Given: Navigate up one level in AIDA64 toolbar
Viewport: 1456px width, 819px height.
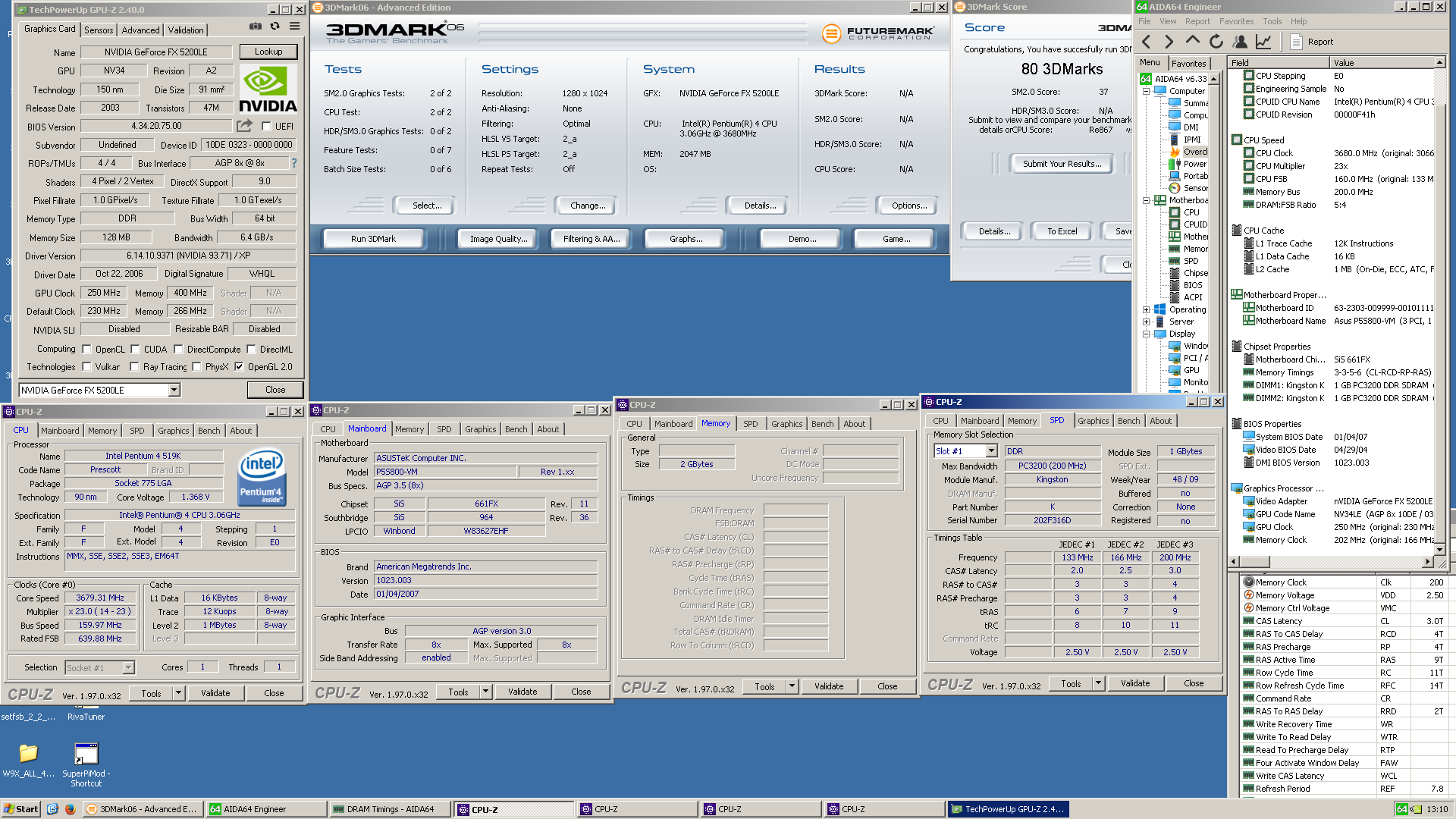Looking at the screenshot, I should pyautogui.click(x=1193, y=40).
